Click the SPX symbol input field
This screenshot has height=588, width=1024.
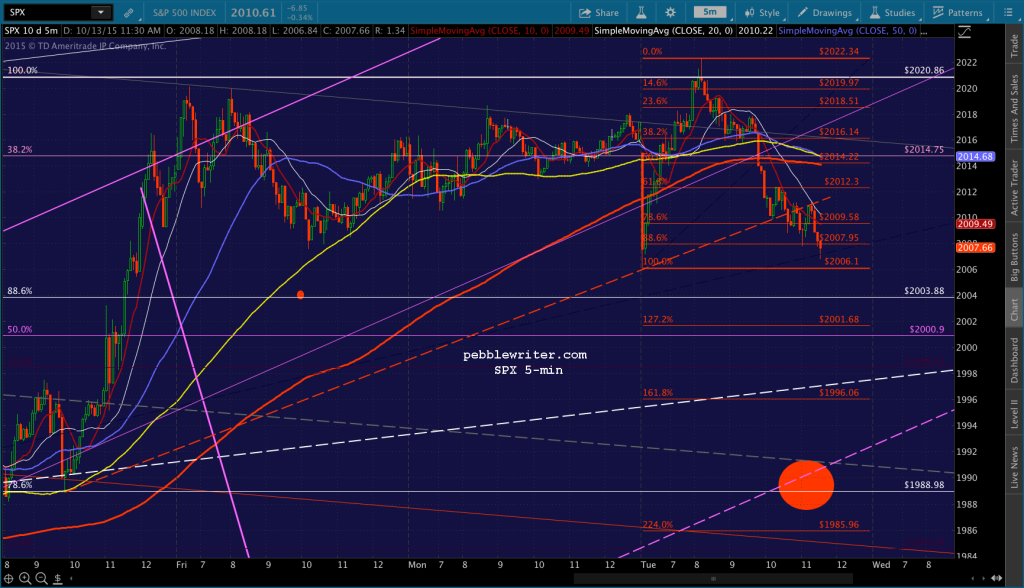coord(47,12)
